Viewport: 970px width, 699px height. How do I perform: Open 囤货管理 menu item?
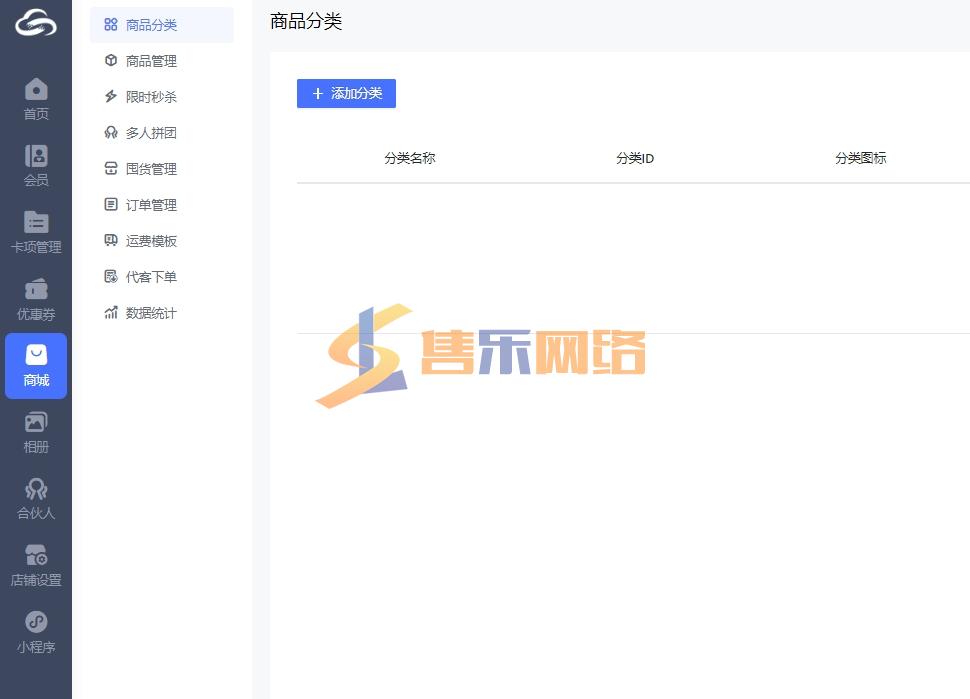[x=161, y=168]
